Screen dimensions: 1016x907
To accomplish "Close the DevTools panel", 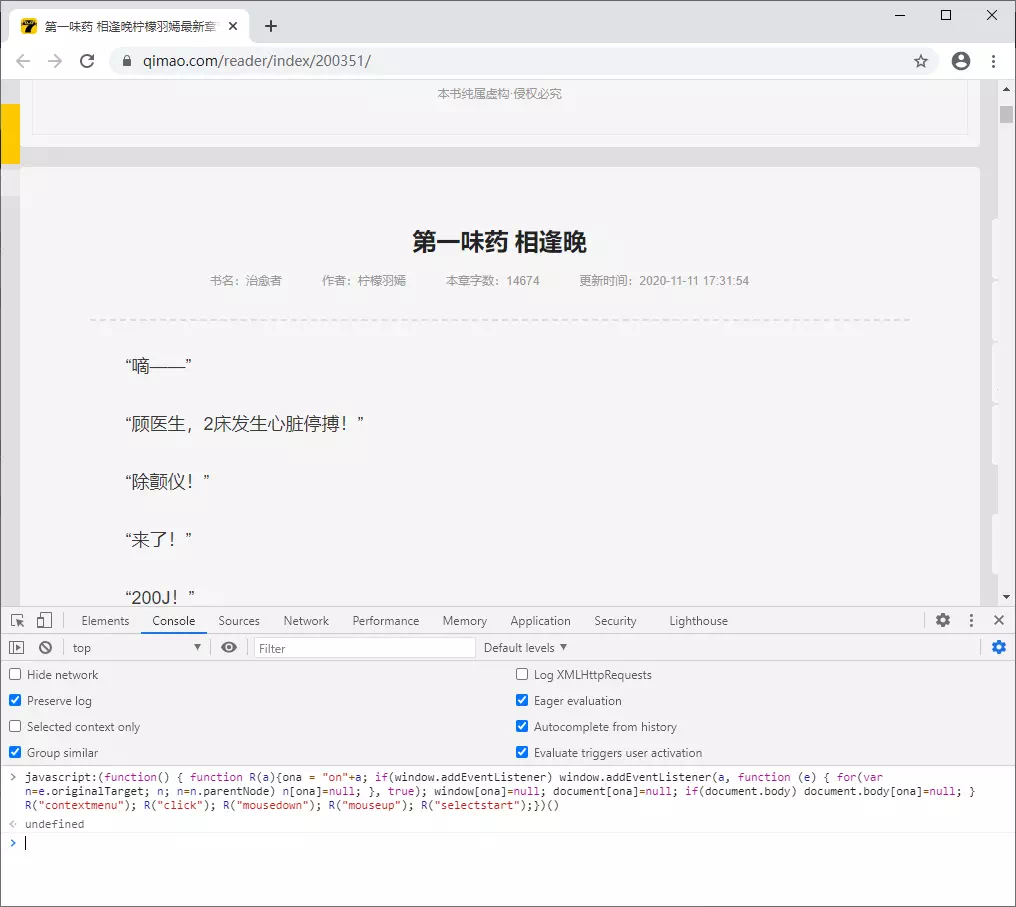I will [999, 620].
